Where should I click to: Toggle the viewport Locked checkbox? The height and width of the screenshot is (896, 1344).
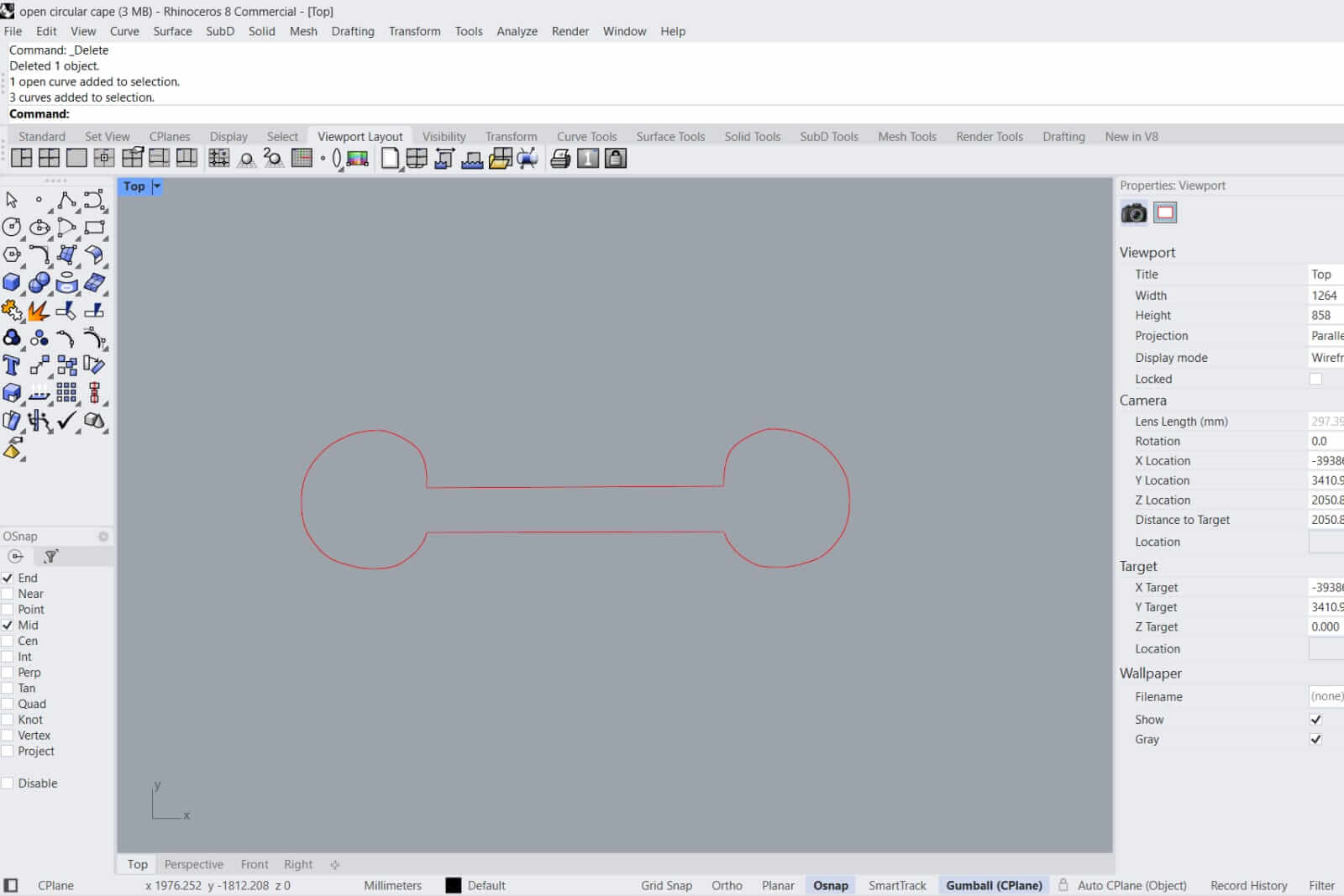tap(1315, 379)
